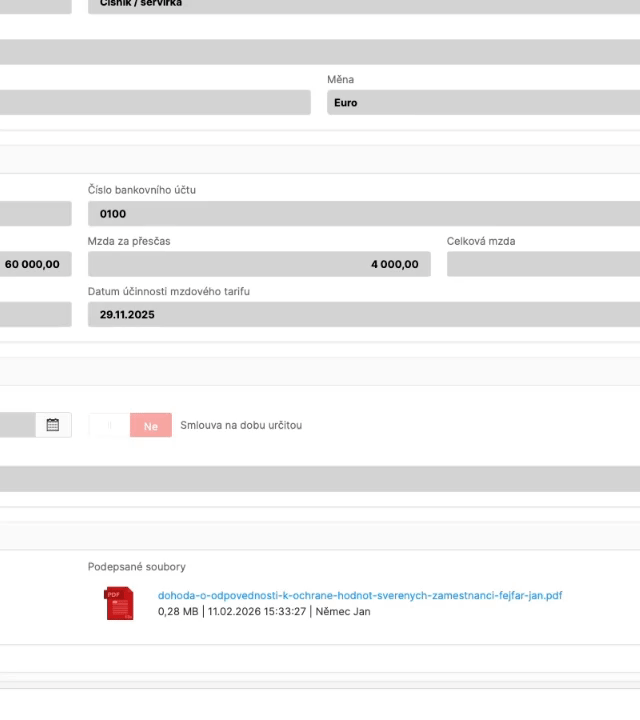This screenshot has height=720, width=640.
Task: Click the wide gray field left of Měna
Action: click(x=155, y=103)
